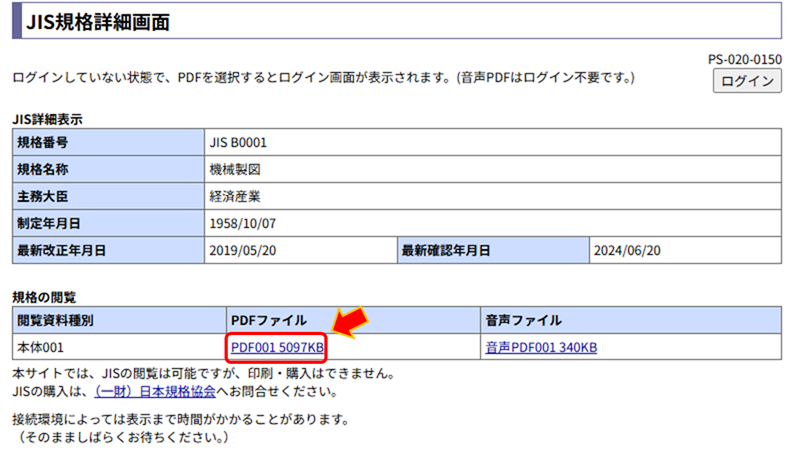The image size is (792, 454).
Task: Click the 音声ファイル column header
Action: tap(523, 321)
